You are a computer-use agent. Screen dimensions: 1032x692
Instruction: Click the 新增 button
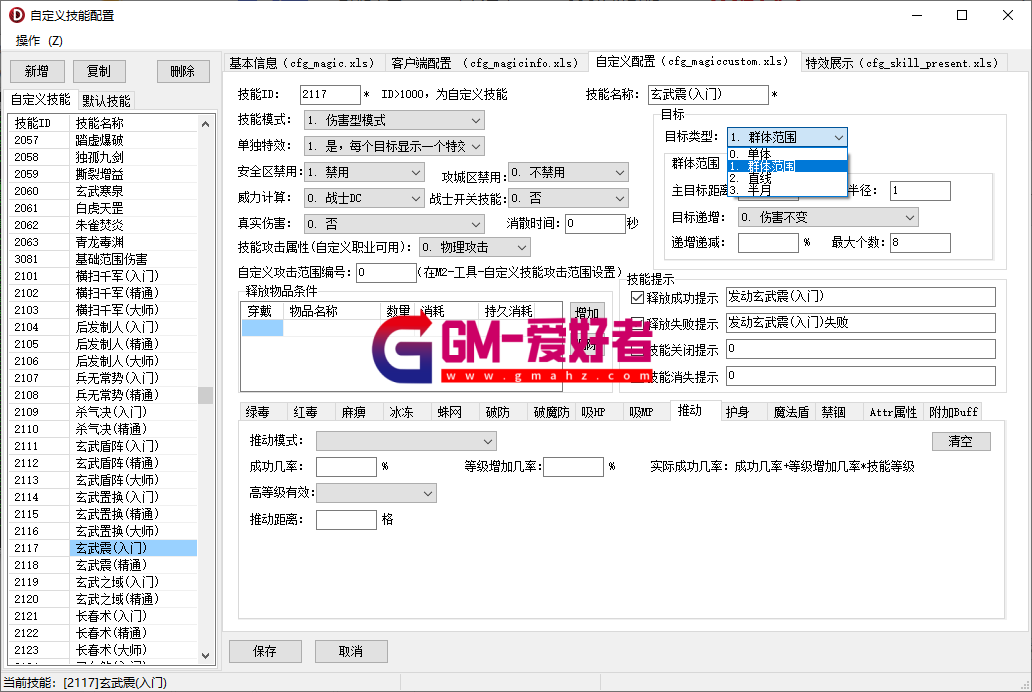pyautogui.click(x=37, y=71)
